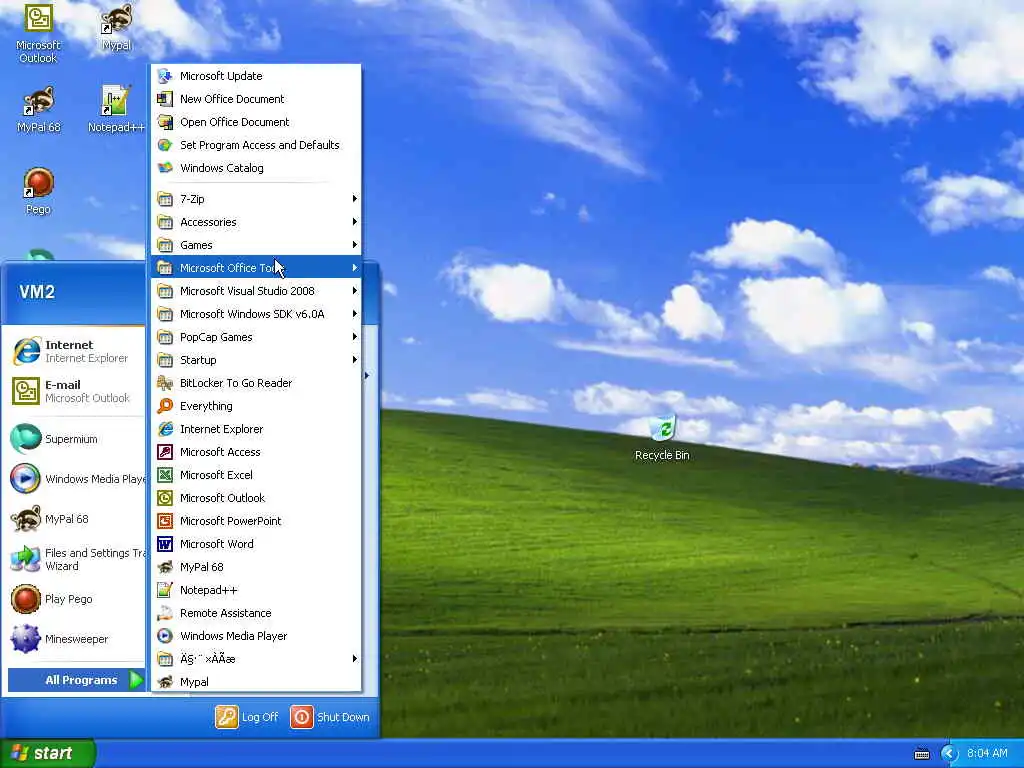1024x768 pixels.
Task: Launch Notepad++ from All Programs
Action: click(x=256, y=590)
